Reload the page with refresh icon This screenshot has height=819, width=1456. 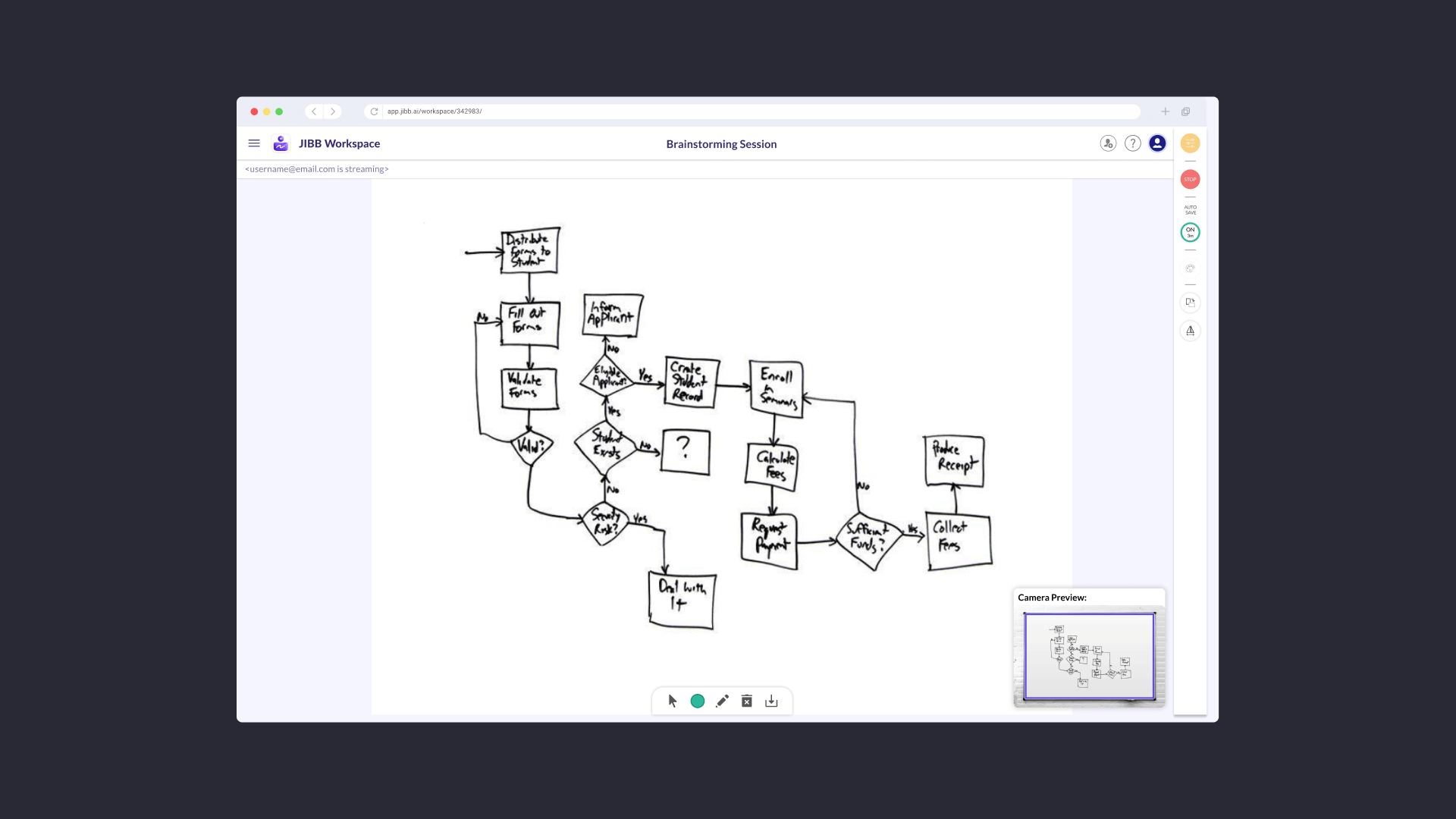click(374, 111)
